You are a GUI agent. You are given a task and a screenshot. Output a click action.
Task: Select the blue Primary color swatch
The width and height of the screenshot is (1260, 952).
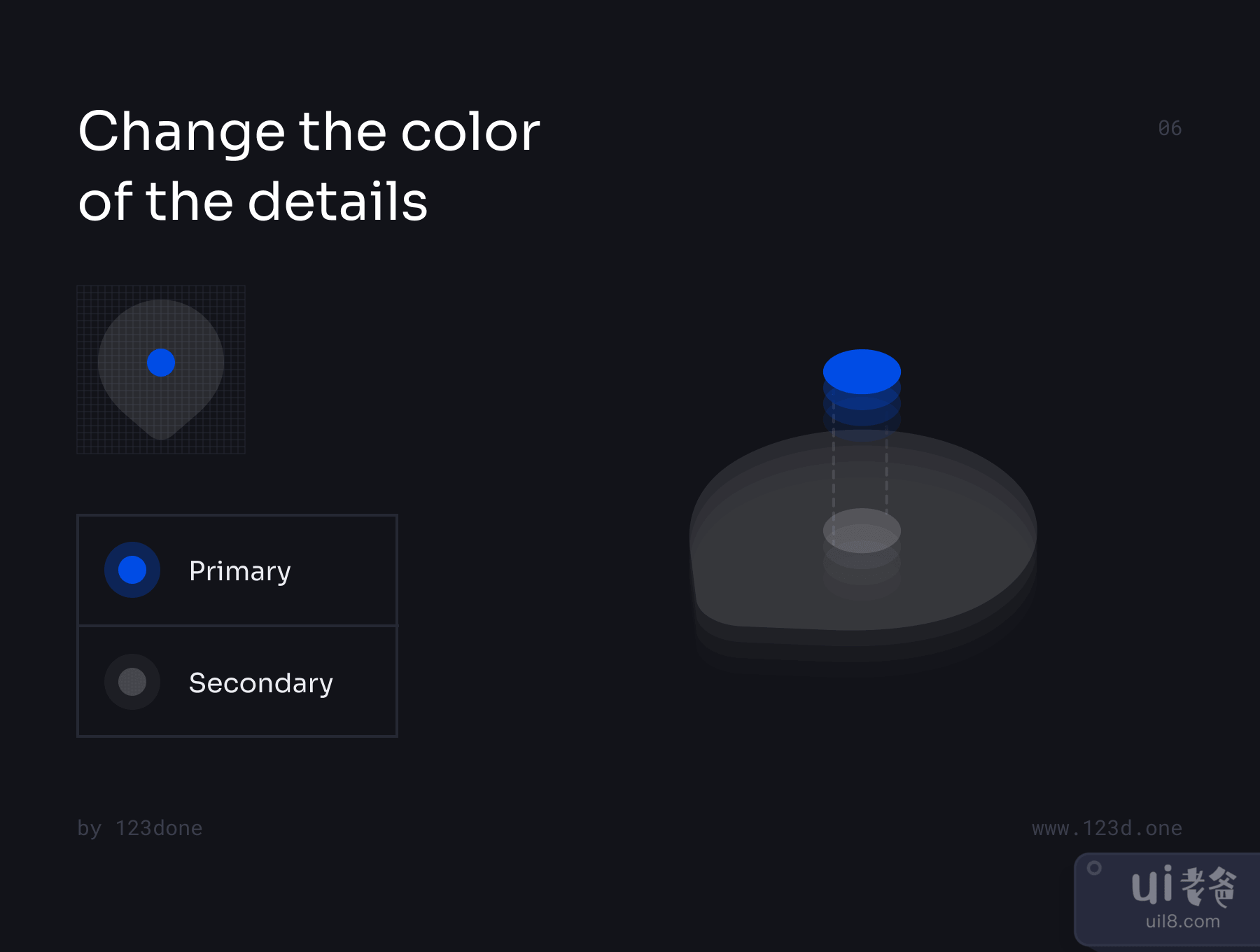pos(132,570)
